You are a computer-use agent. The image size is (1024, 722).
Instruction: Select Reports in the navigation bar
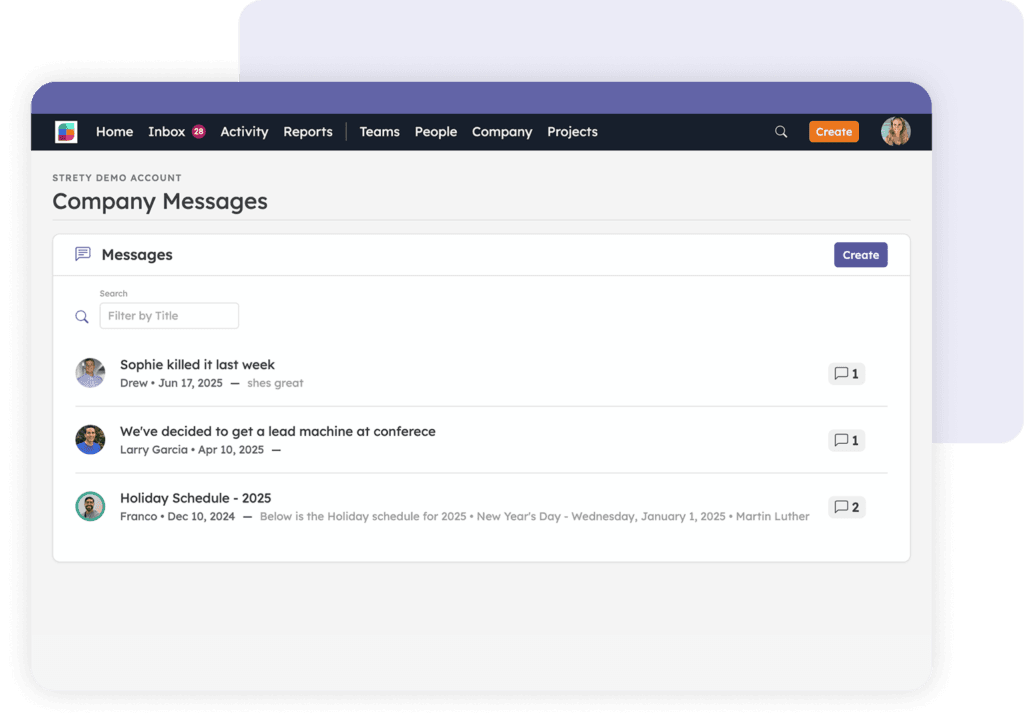[307, 132]
